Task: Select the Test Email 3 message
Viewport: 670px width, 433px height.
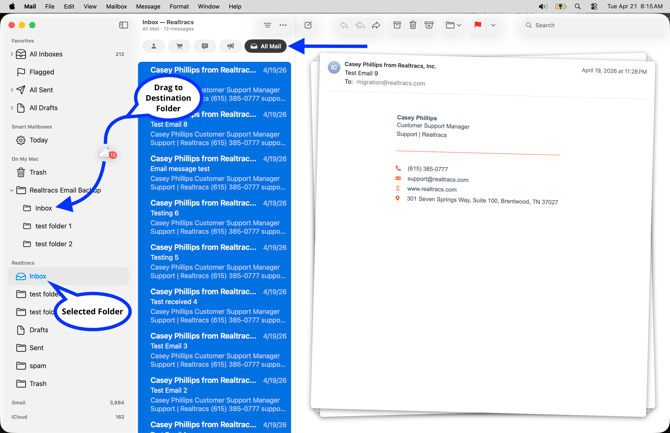Action: pyautogui.click(x=215, y=350)
